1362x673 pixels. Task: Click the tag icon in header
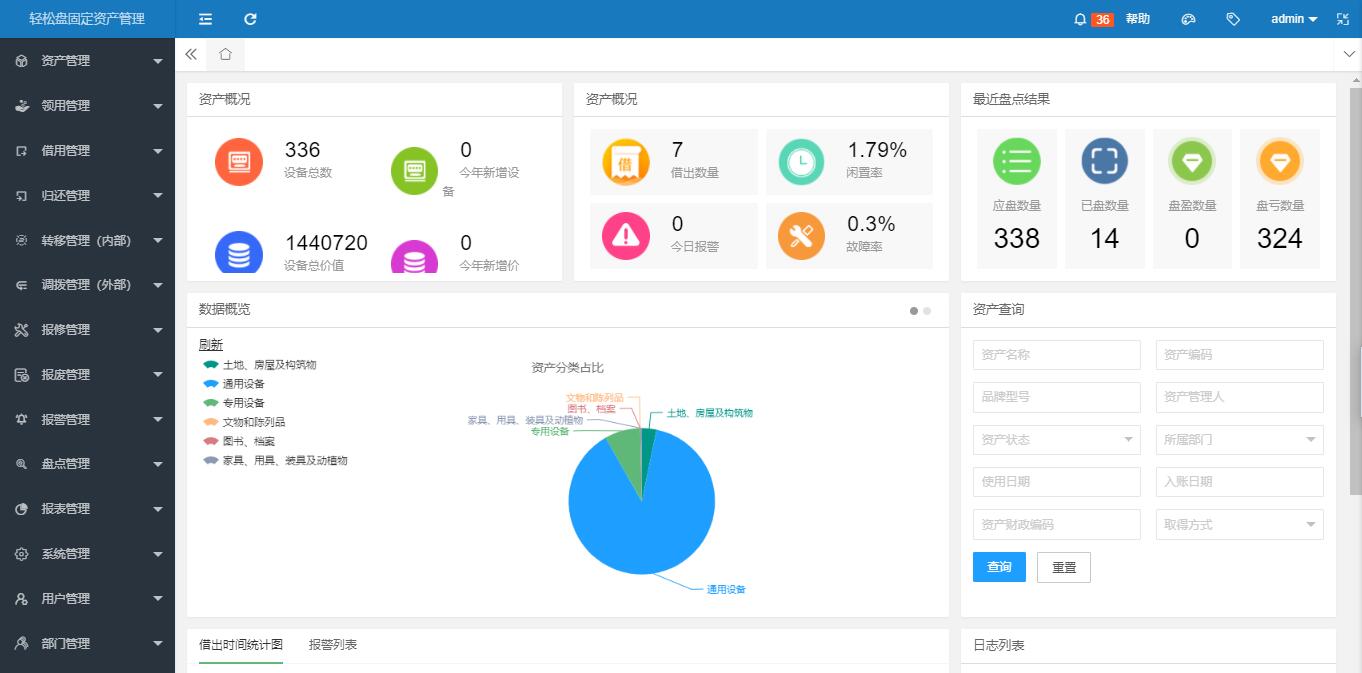1233,19
